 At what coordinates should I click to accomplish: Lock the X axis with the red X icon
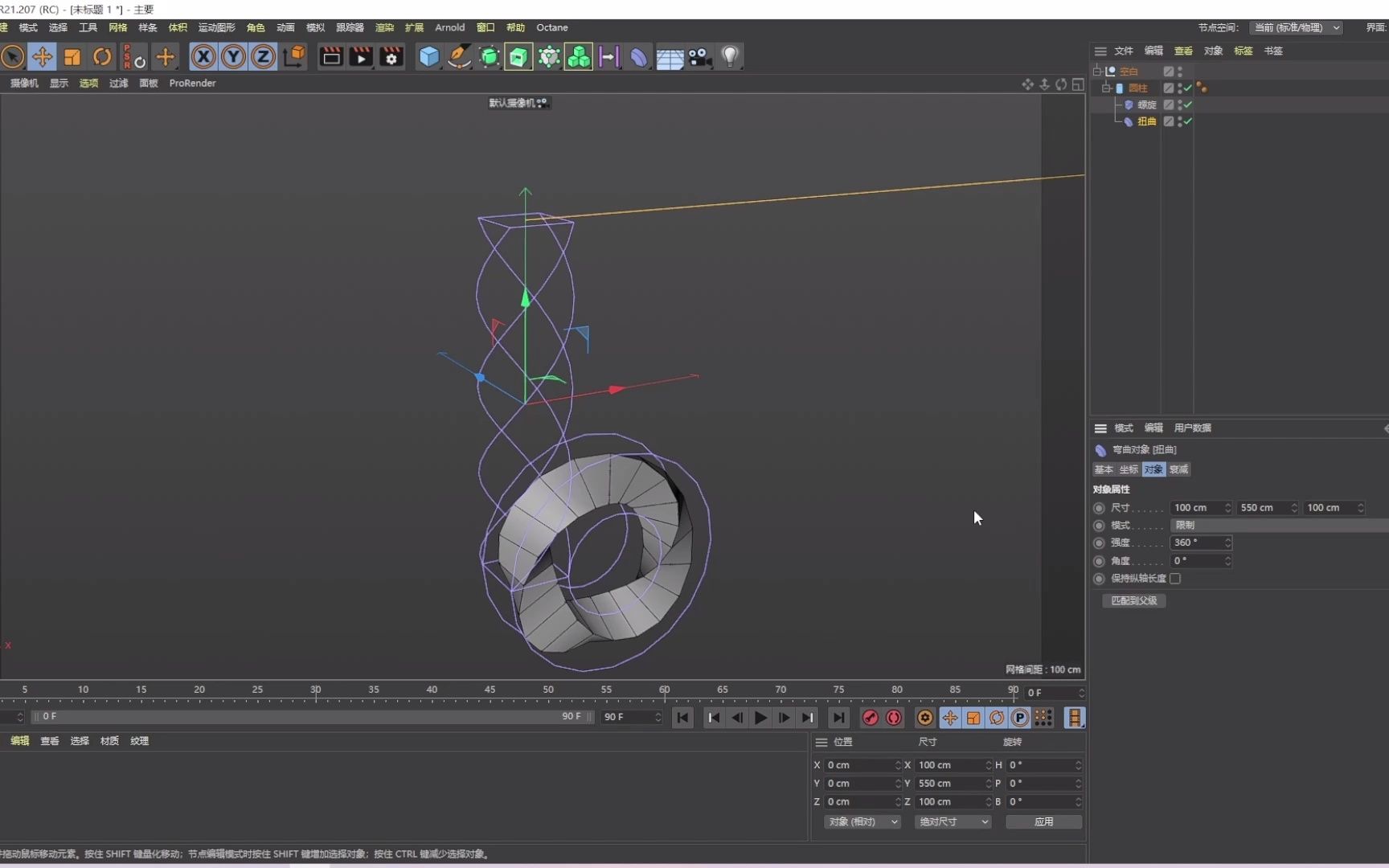pos(203,56)
